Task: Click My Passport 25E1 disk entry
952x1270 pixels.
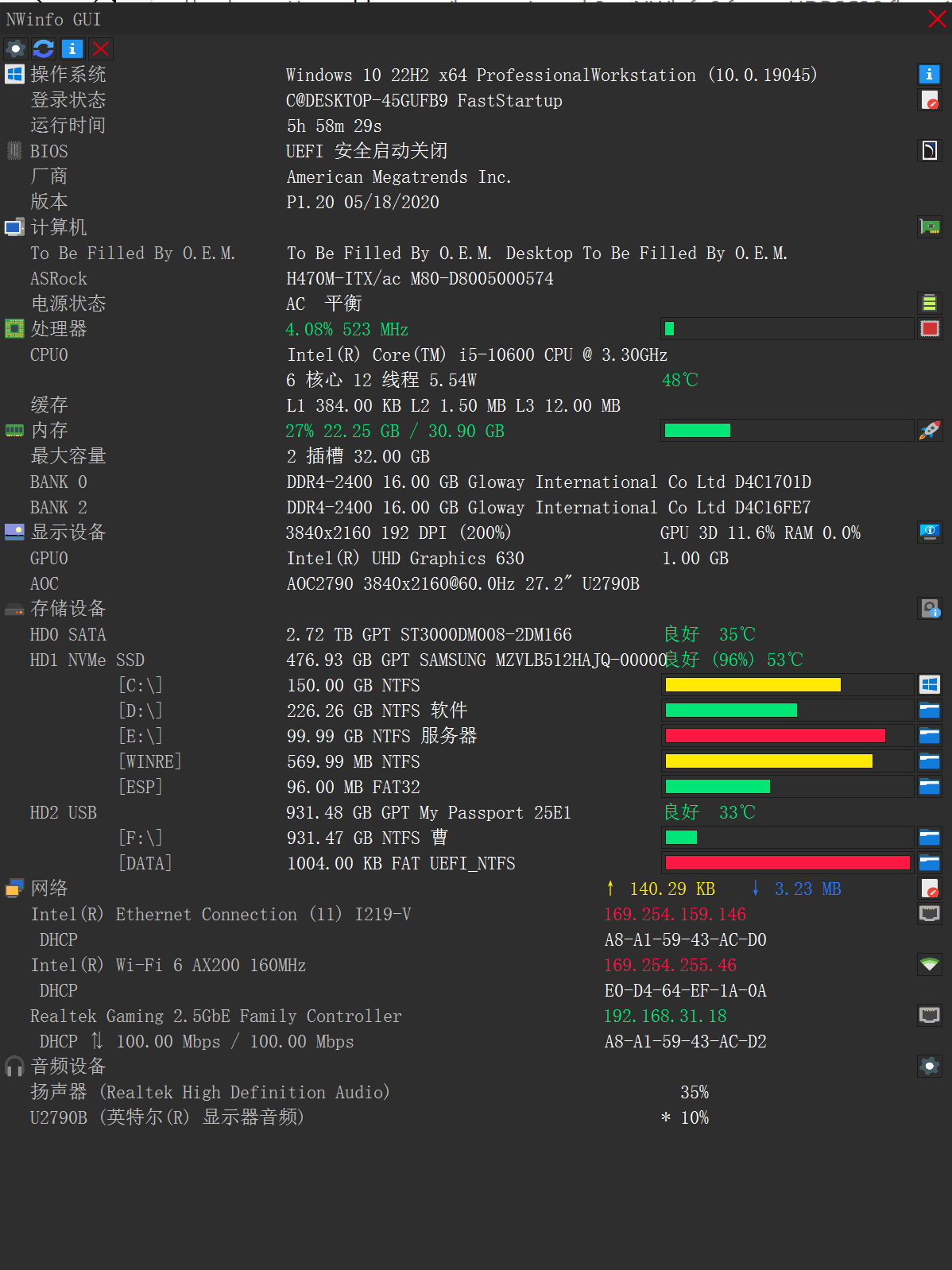Action: 429,812
